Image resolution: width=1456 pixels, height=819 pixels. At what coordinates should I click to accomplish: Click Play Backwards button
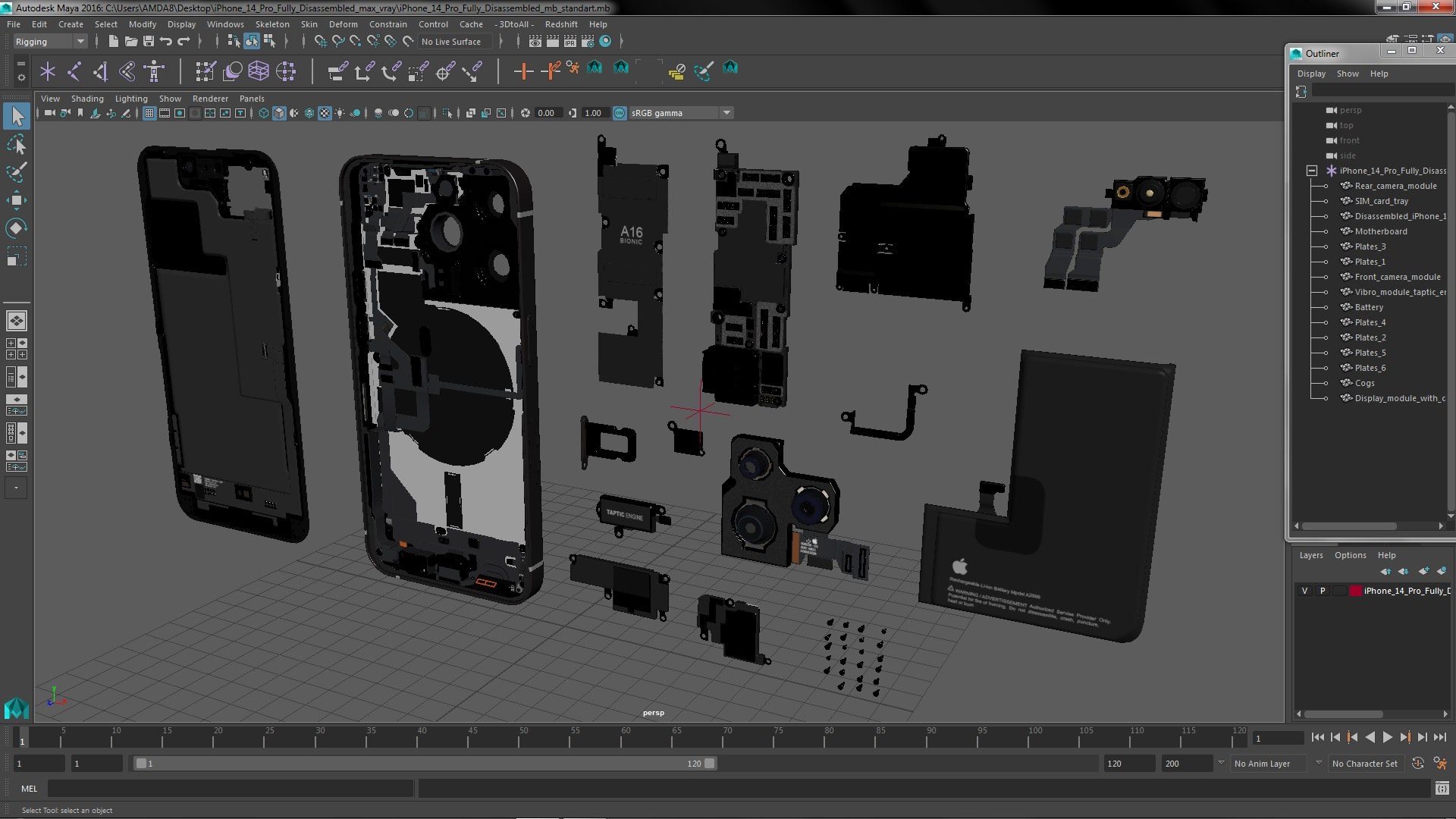point(1370,737)
